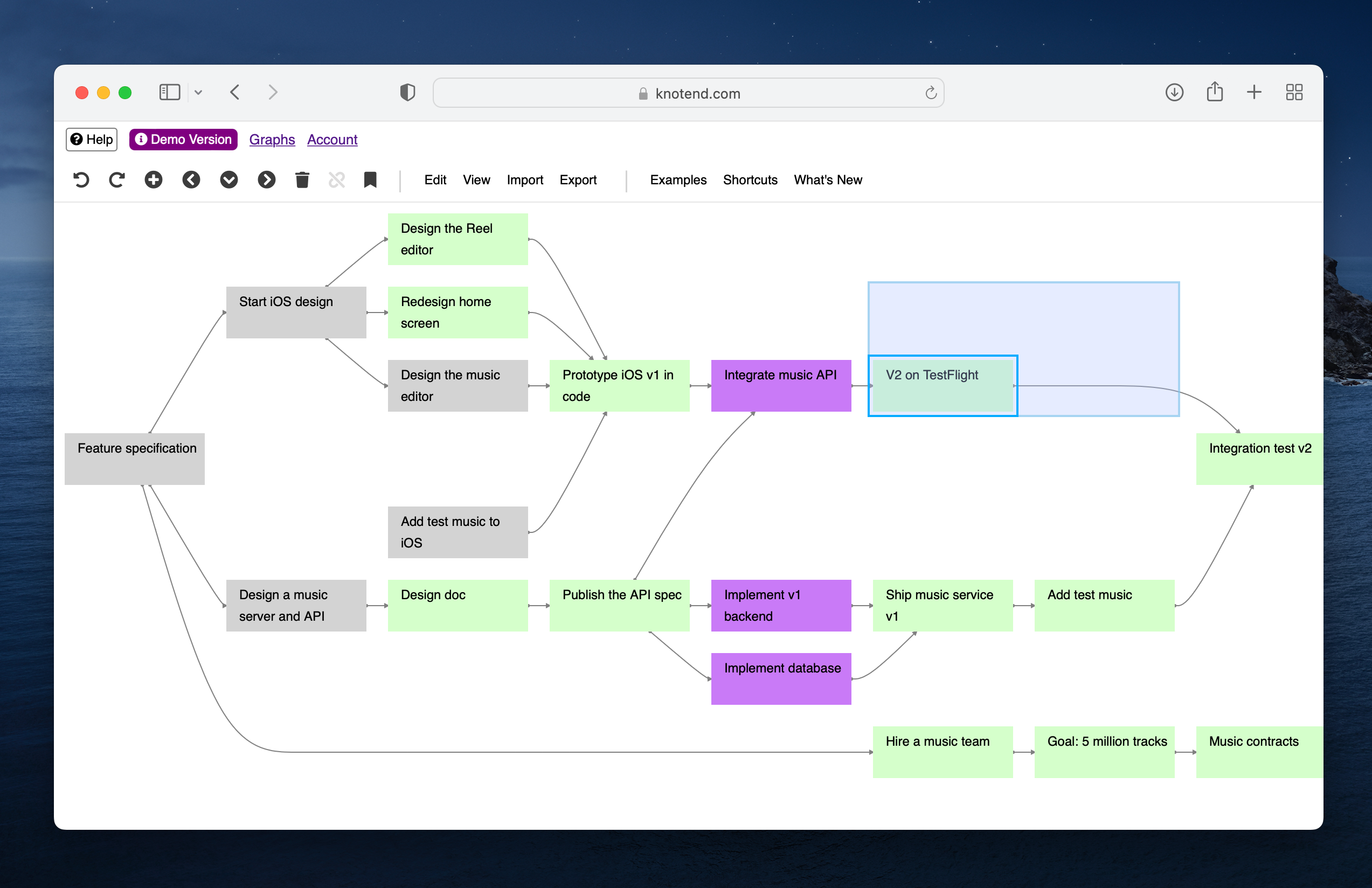Click the down chevron circle icon
The width and height of the screenshot is (1372, 888).
(229, 180)
